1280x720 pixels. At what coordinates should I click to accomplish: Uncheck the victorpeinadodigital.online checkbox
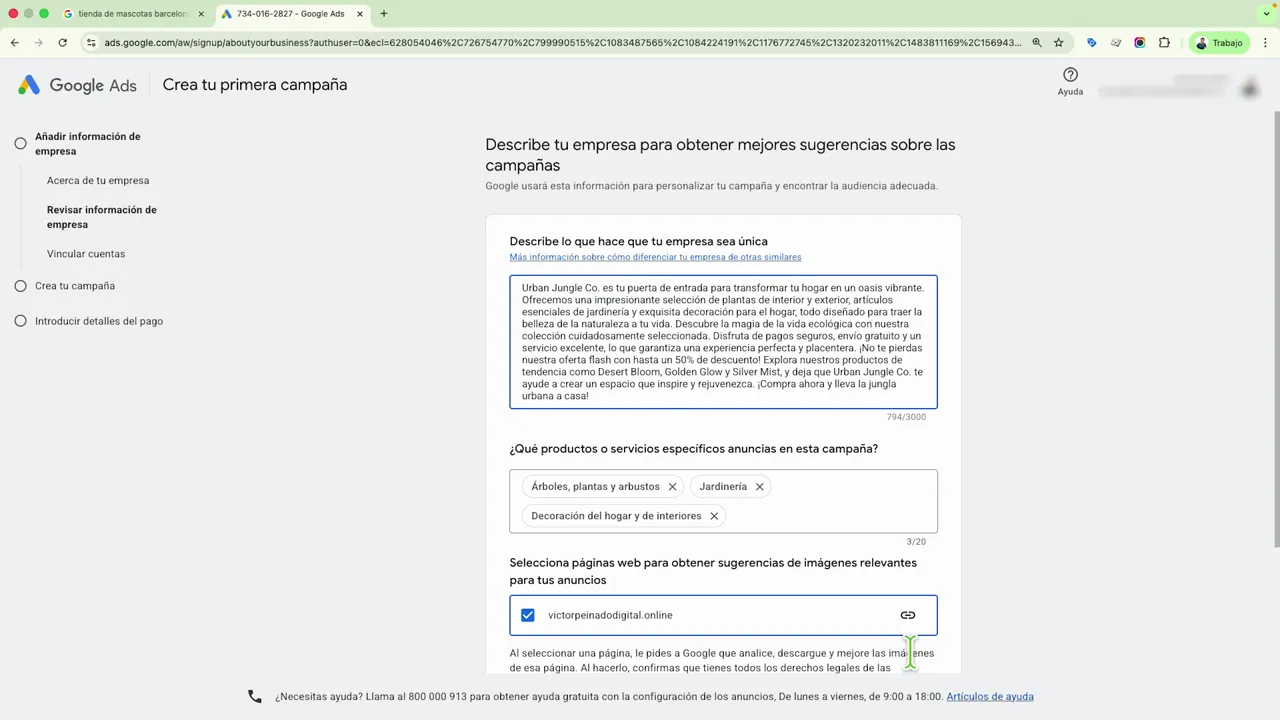pos(527,615)
